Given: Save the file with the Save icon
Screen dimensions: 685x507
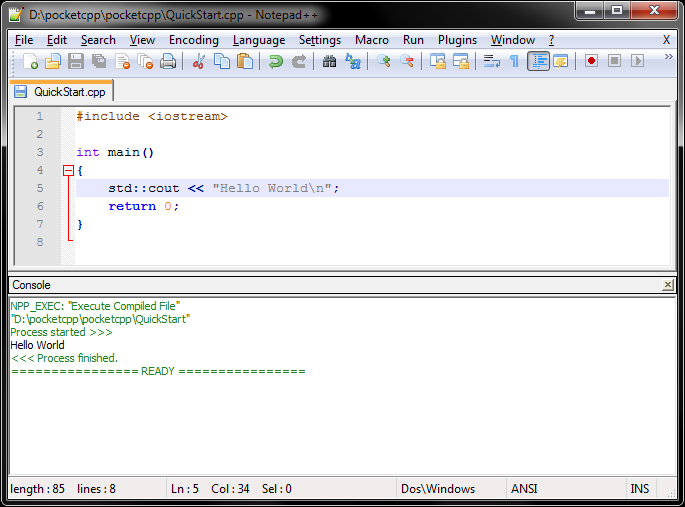Looking at the screenshot, I should pyautogui.click(x=76, y=61).
